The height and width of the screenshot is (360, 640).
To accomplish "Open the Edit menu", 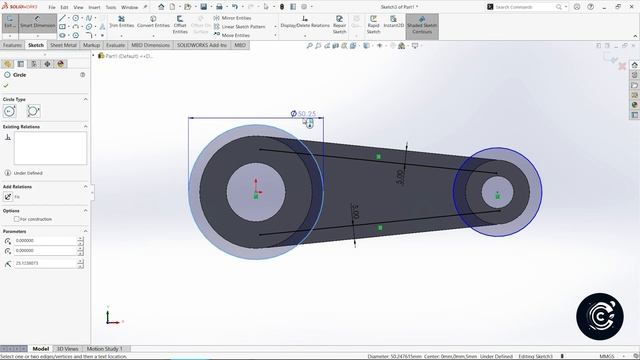I will pyautogui.click(x=64, y=7).
